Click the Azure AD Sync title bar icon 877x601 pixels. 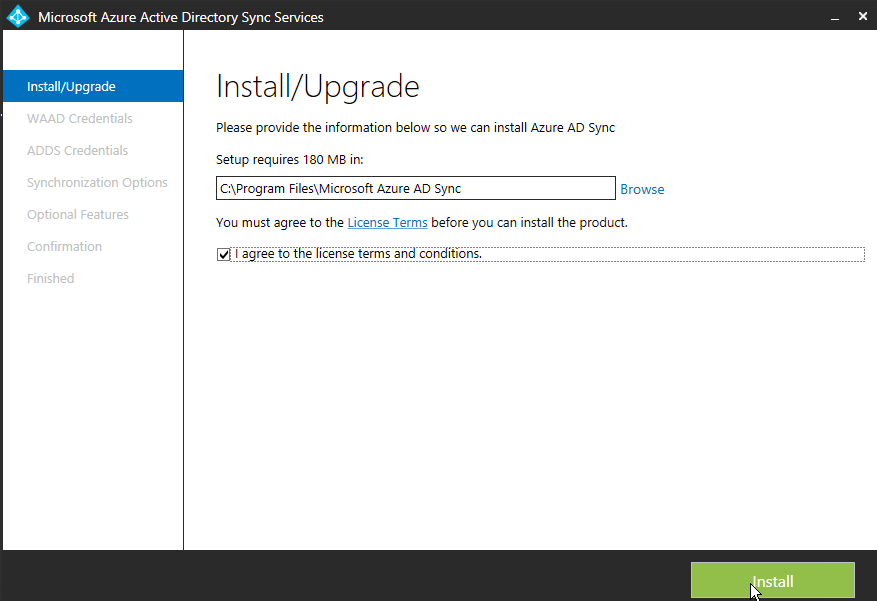(x=18, y=16)
